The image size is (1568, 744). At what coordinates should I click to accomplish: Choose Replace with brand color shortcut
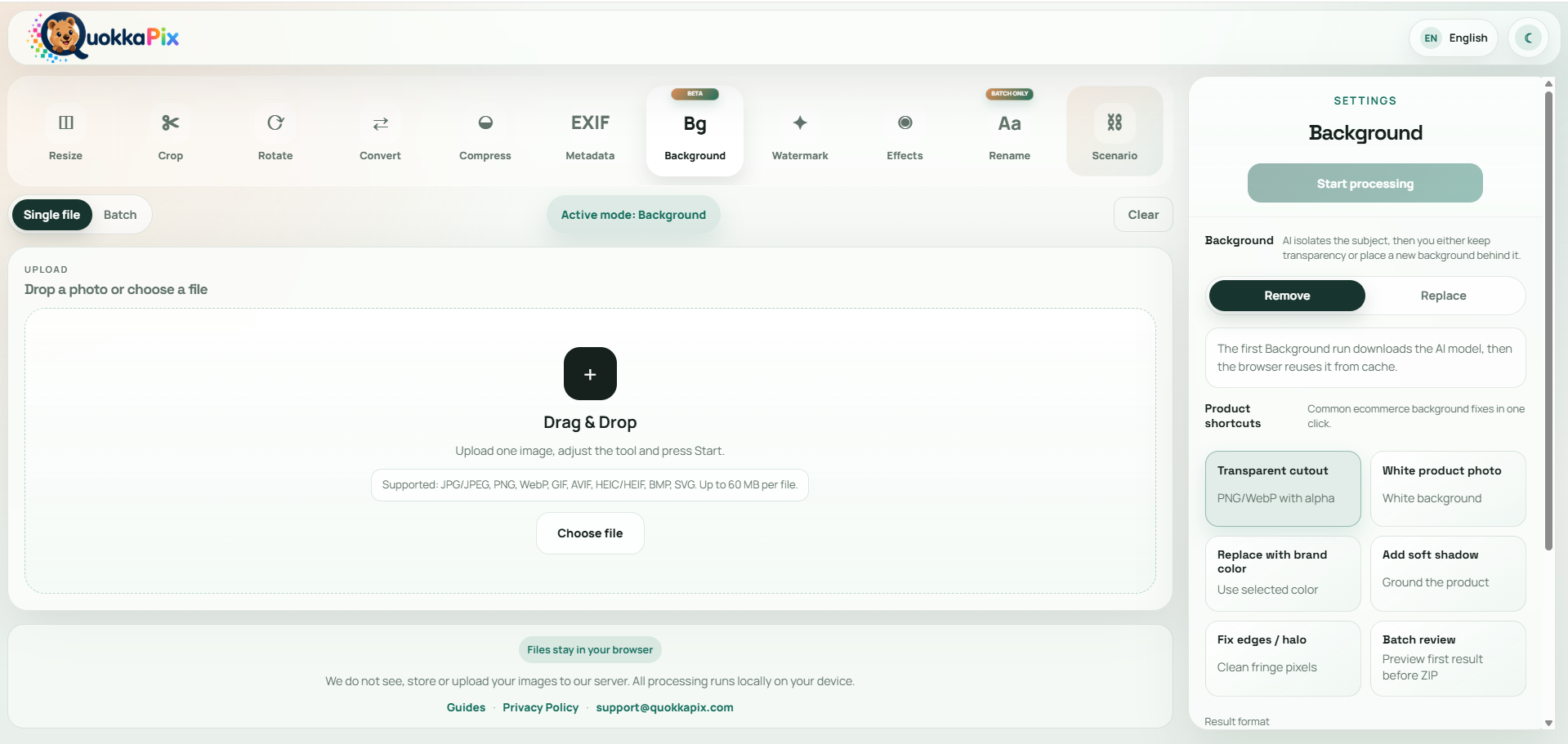click(x=1283, y=573)
